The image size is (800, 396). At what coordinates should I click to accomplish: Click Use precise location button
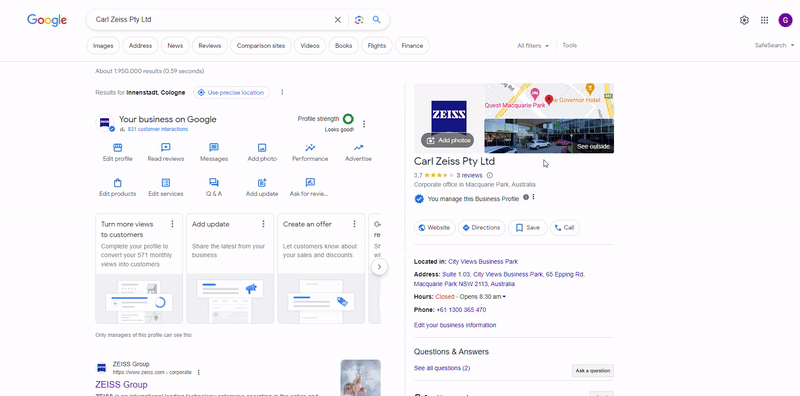231,92
